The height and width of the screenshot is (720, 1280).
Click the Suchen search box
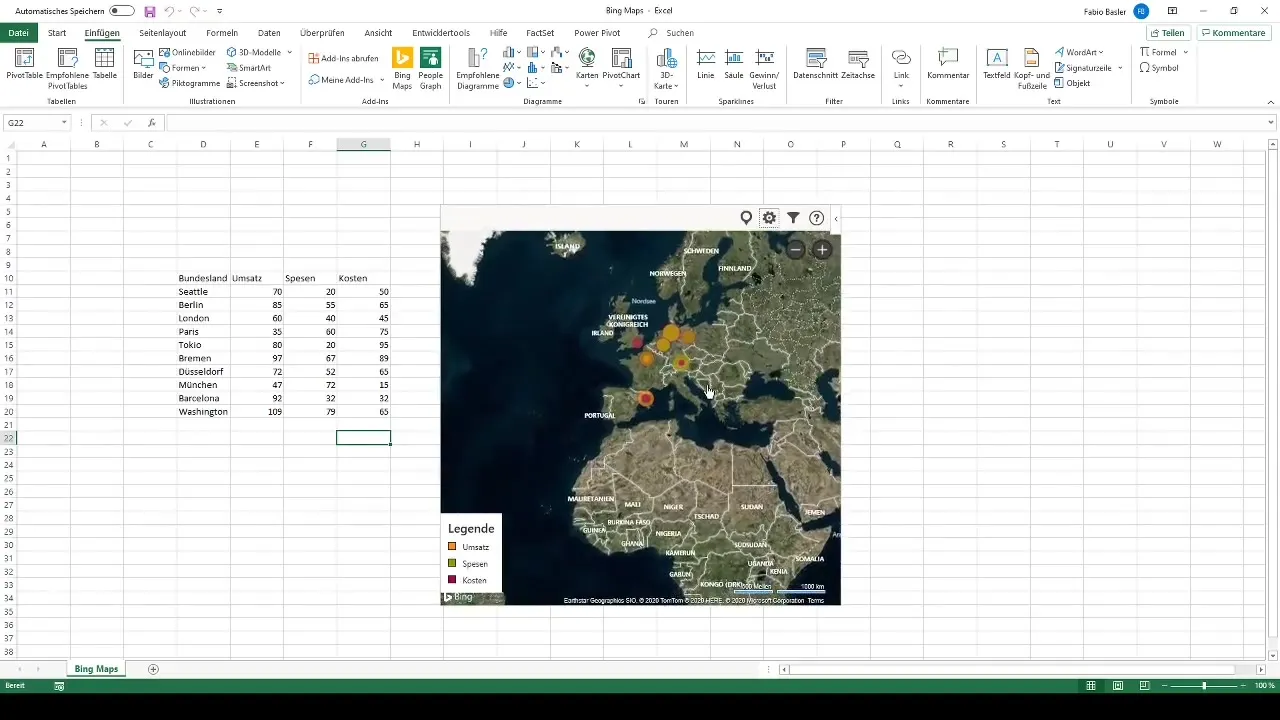point(680,33)
